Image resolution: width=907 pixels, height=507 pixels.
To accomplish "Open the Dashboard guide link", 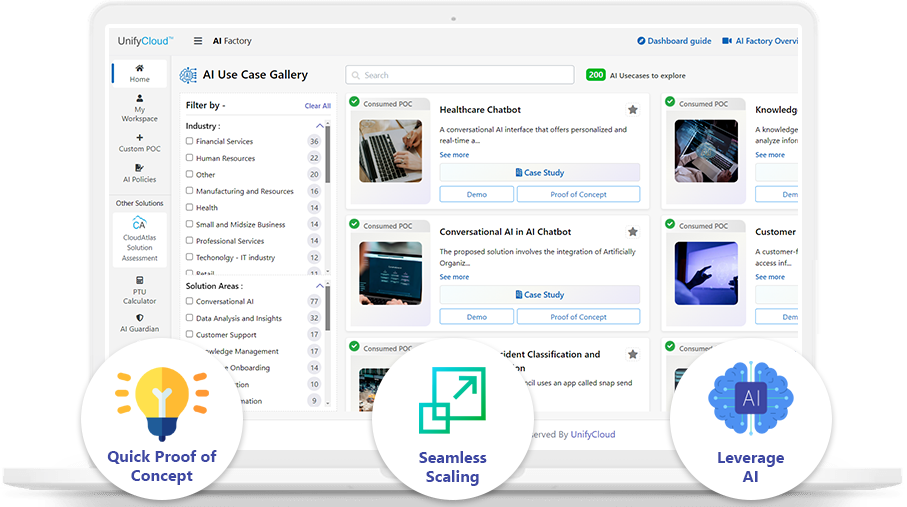I will click(x=674, y=41).
